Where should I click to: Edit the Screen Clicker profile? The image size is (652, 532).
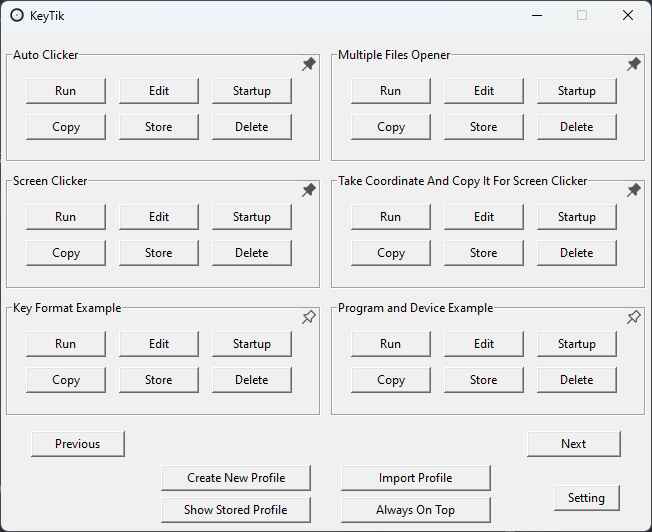[159, 217]
